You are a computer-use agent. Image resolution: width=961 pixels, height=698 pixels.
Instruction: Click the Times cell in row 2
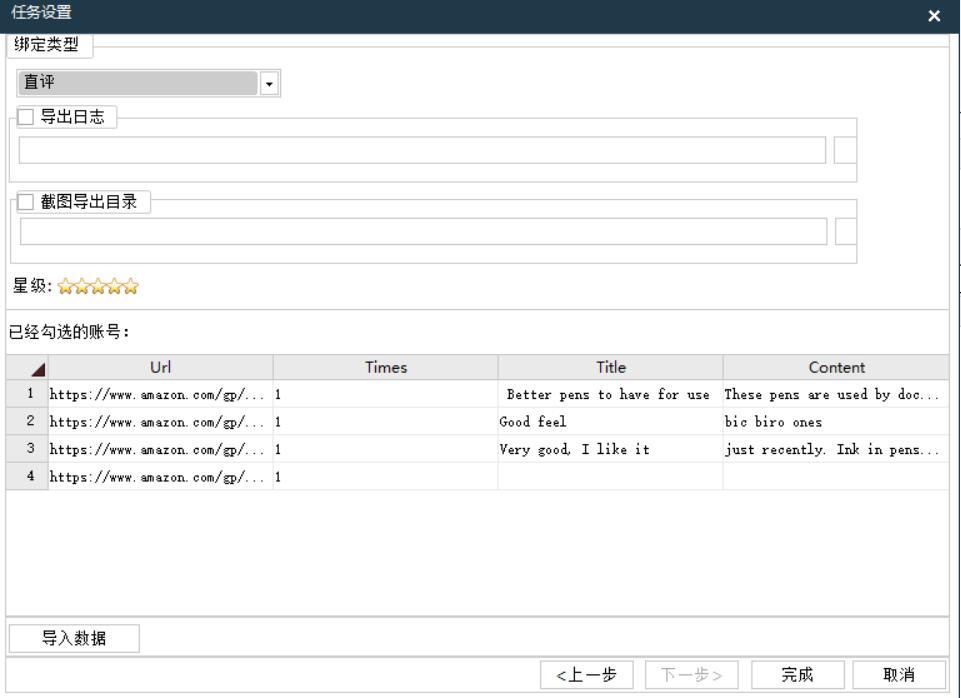pos(386,422)
